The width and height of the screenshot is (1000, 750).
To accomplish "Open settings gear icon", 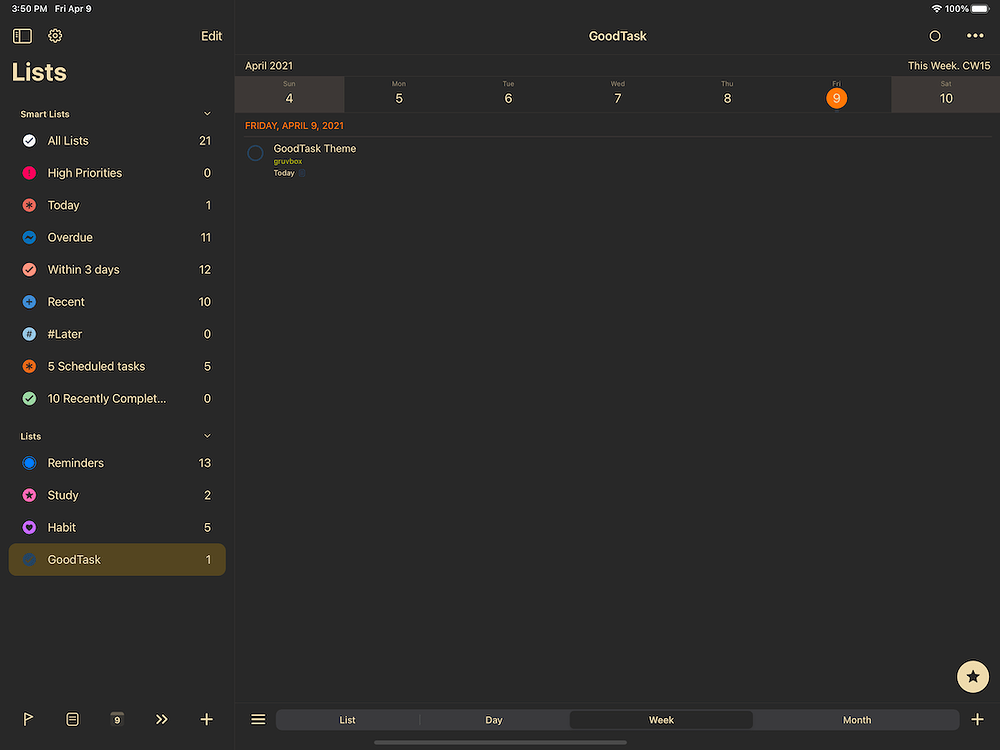I will pyautogui.click(x=55, y=36).
